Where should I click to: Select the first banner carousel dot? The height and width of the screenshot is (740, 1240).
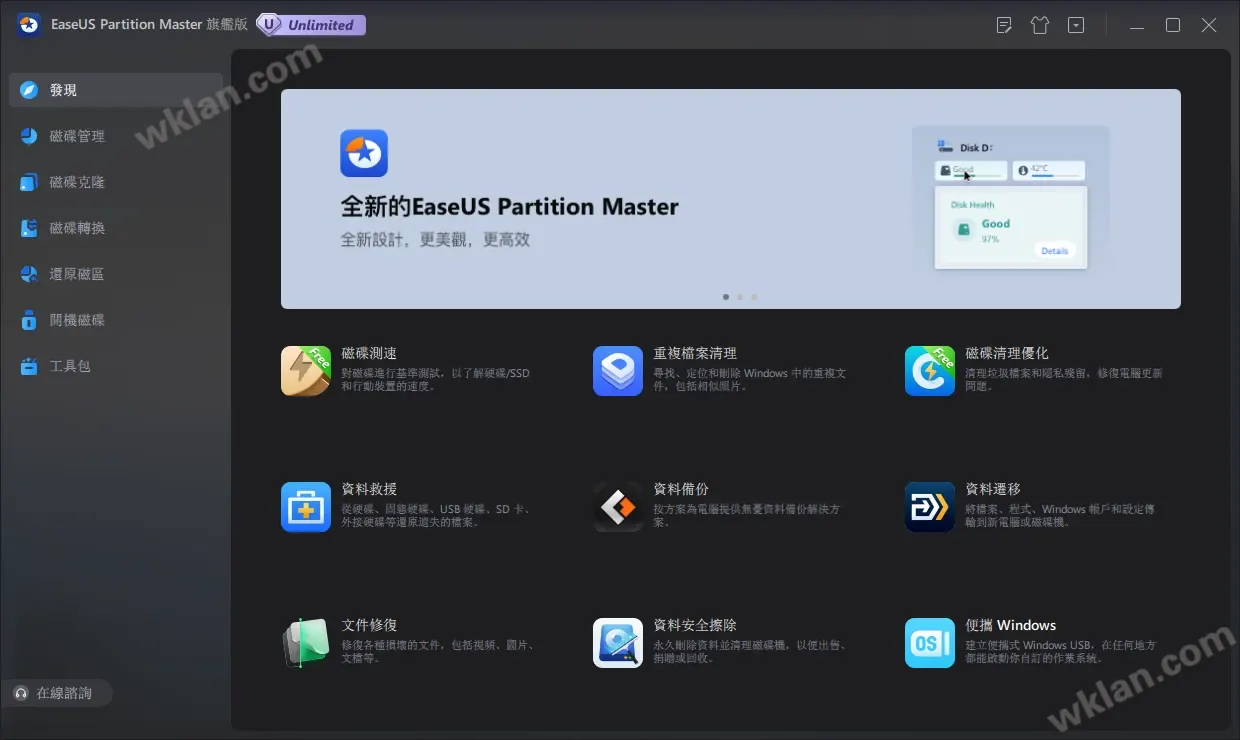pyautogui.click(x=726, y=297)
